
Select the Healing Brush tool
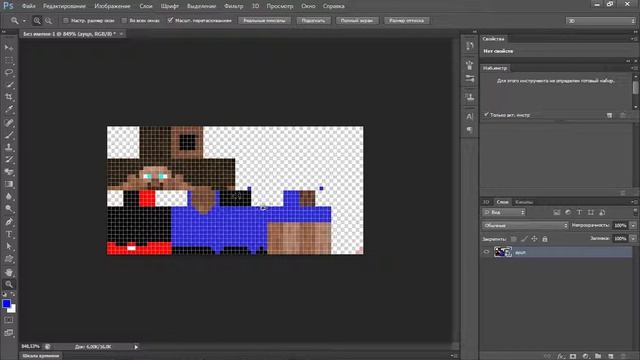[x=9, y=122]
